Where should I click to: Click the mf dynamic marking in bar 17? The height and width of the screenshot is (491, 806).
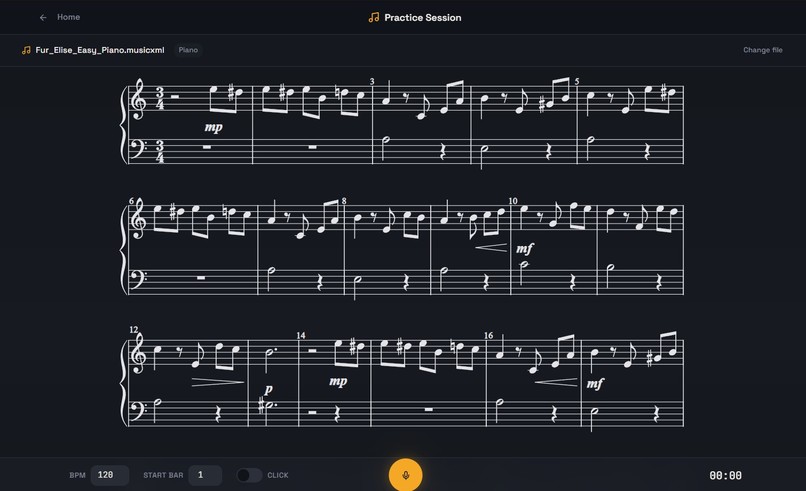[595, 384]
